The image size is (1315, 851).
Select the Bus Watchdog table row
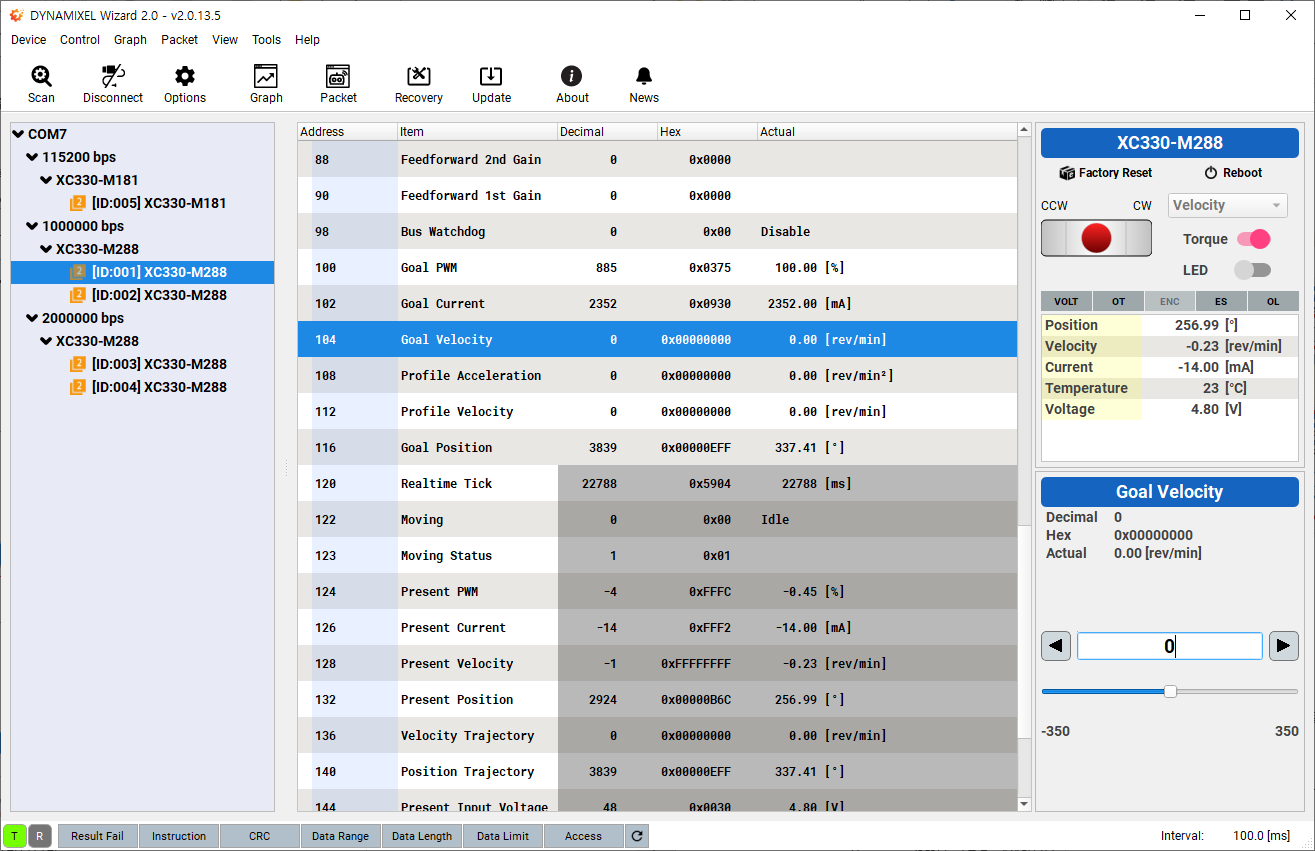point(657,231)
